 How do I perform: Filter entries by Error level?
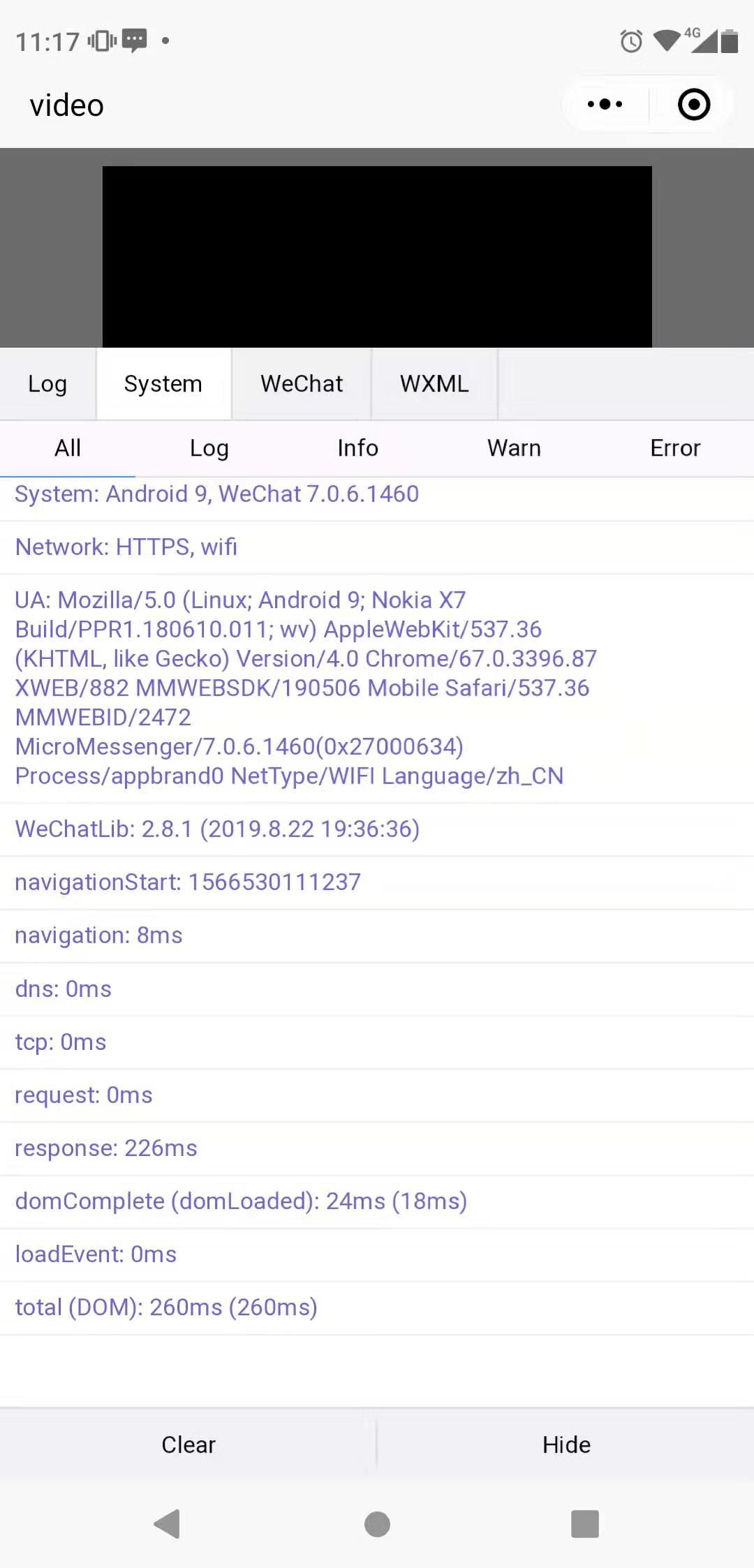675,448
